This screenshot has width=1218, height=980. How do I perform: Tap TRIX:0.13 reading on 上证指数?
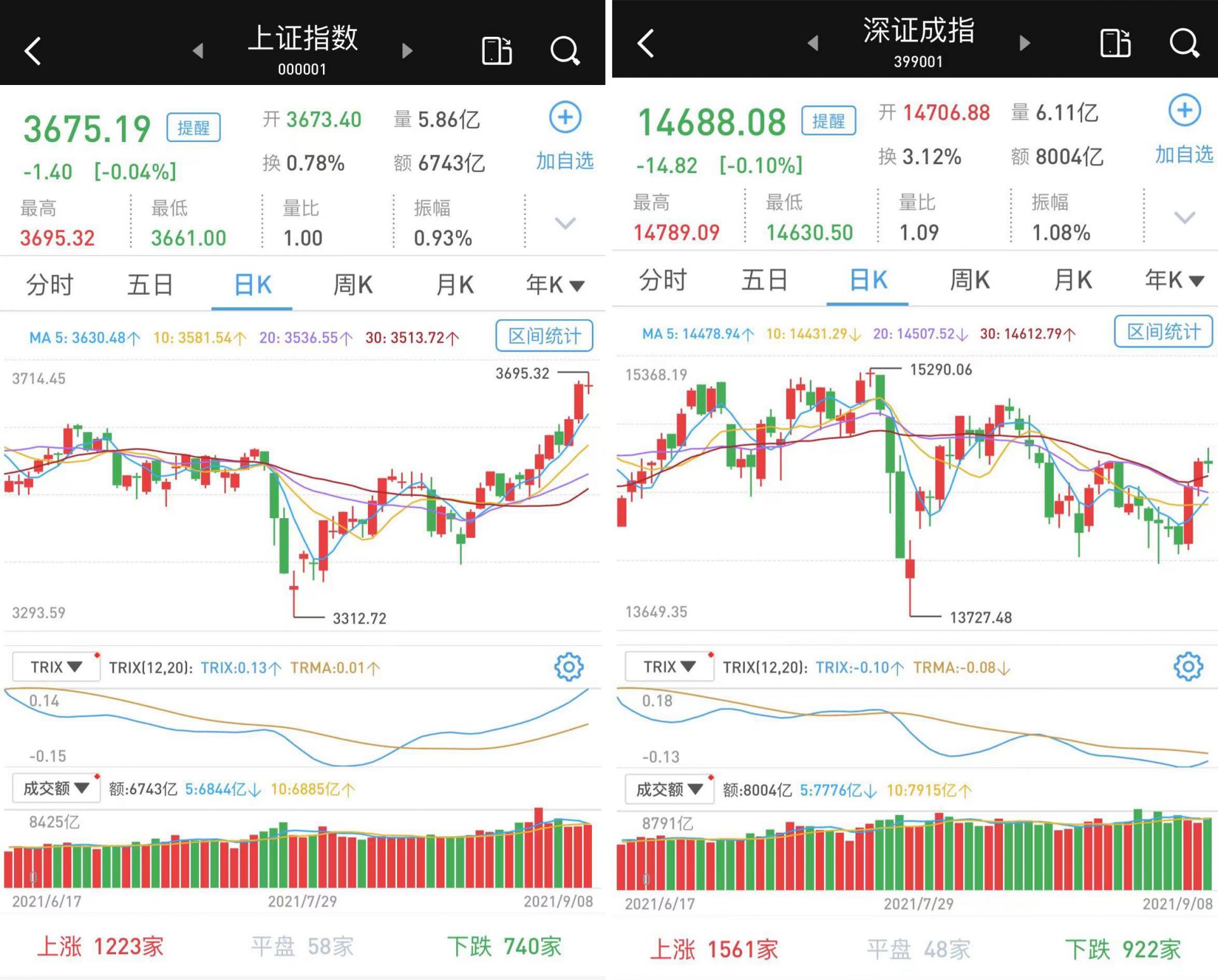click(241, 668)
